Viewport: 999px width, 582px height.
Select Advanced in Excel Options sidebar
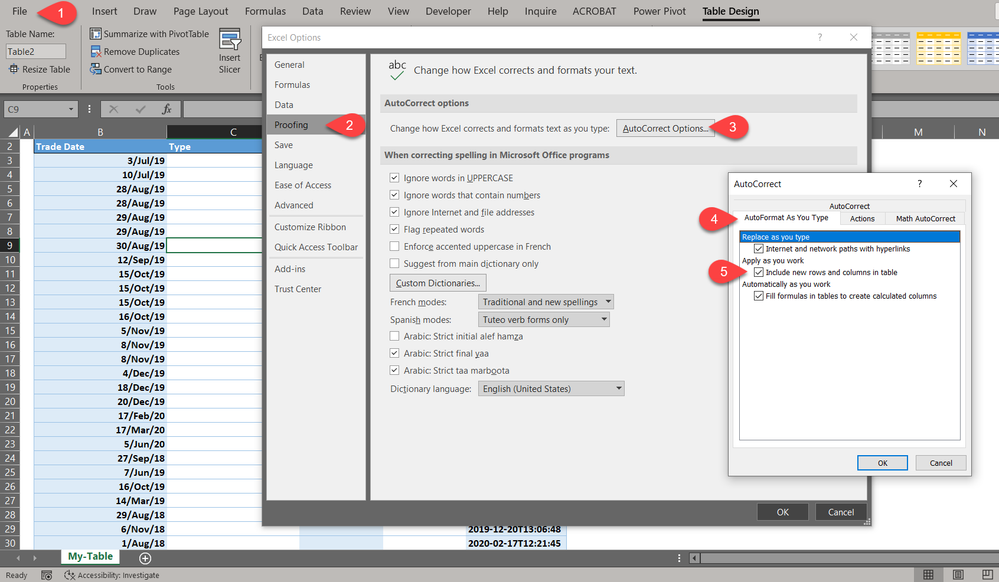[x=315, y=205]
